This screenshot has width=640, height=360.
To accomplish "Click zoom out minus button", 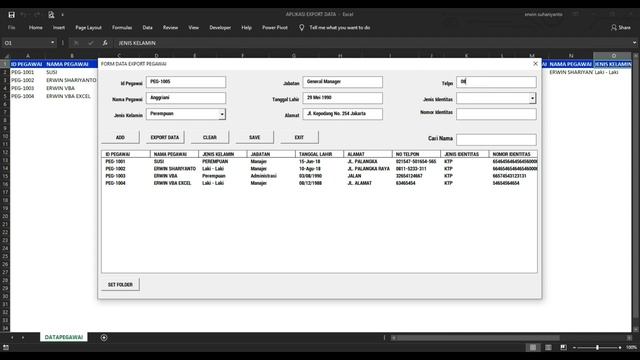I will click(574, 347).
